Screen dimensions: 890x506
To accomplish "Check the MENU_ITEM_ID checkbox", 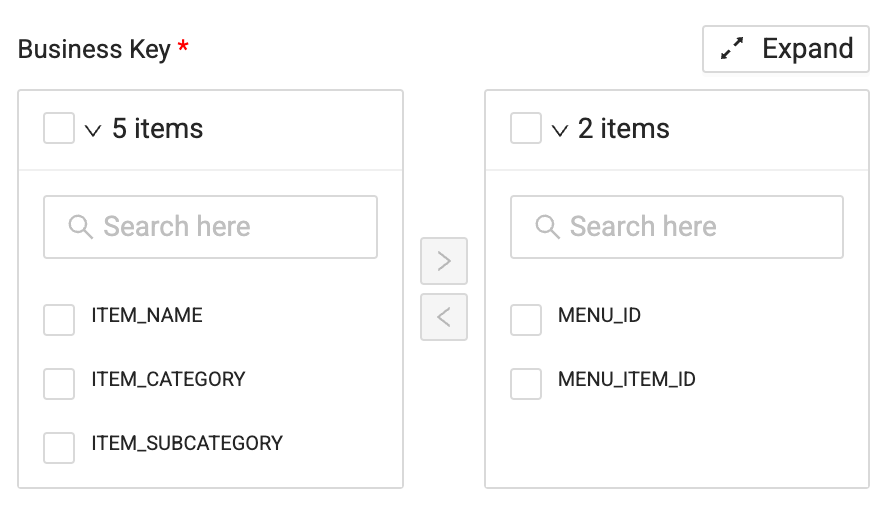I will [x=526, y=384].
